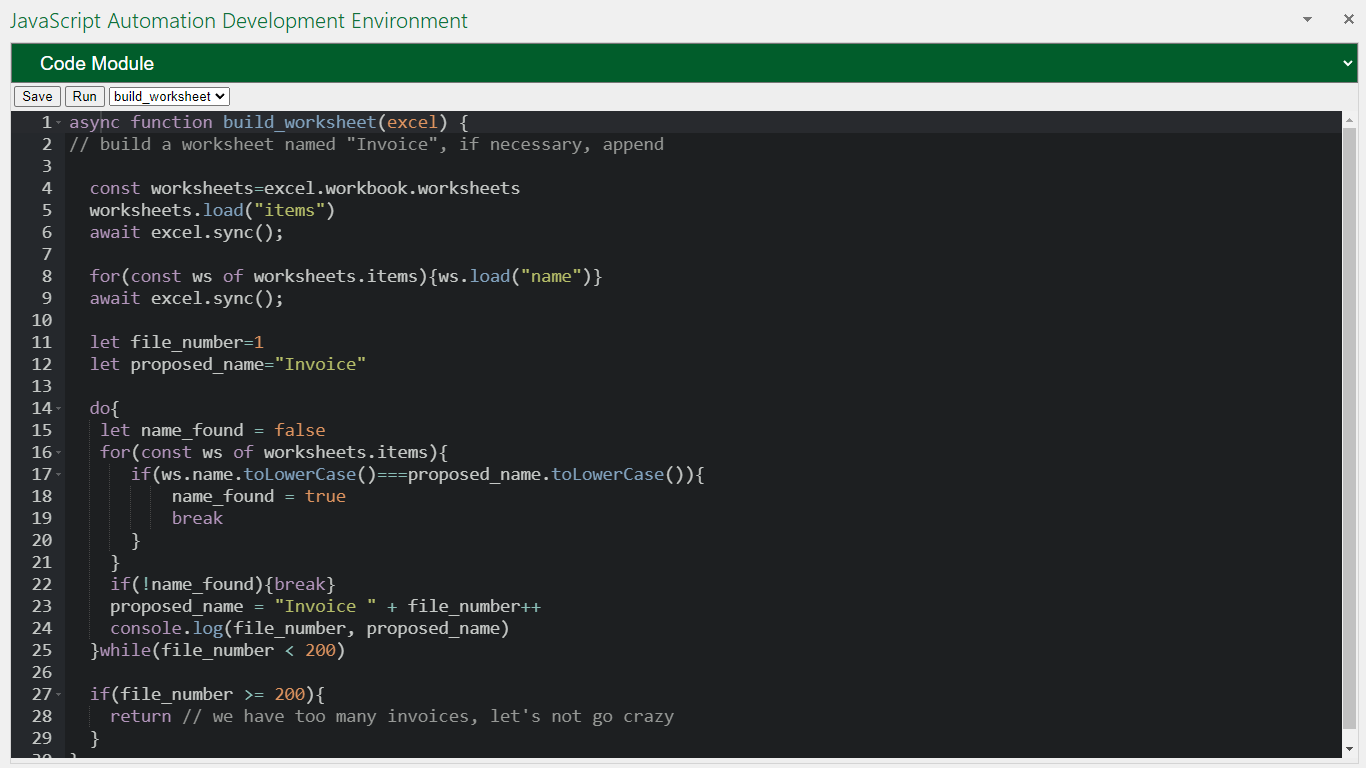The image size is (1366, 768).
Task: Fold the if block at line 27
Action: coord(59,694)
